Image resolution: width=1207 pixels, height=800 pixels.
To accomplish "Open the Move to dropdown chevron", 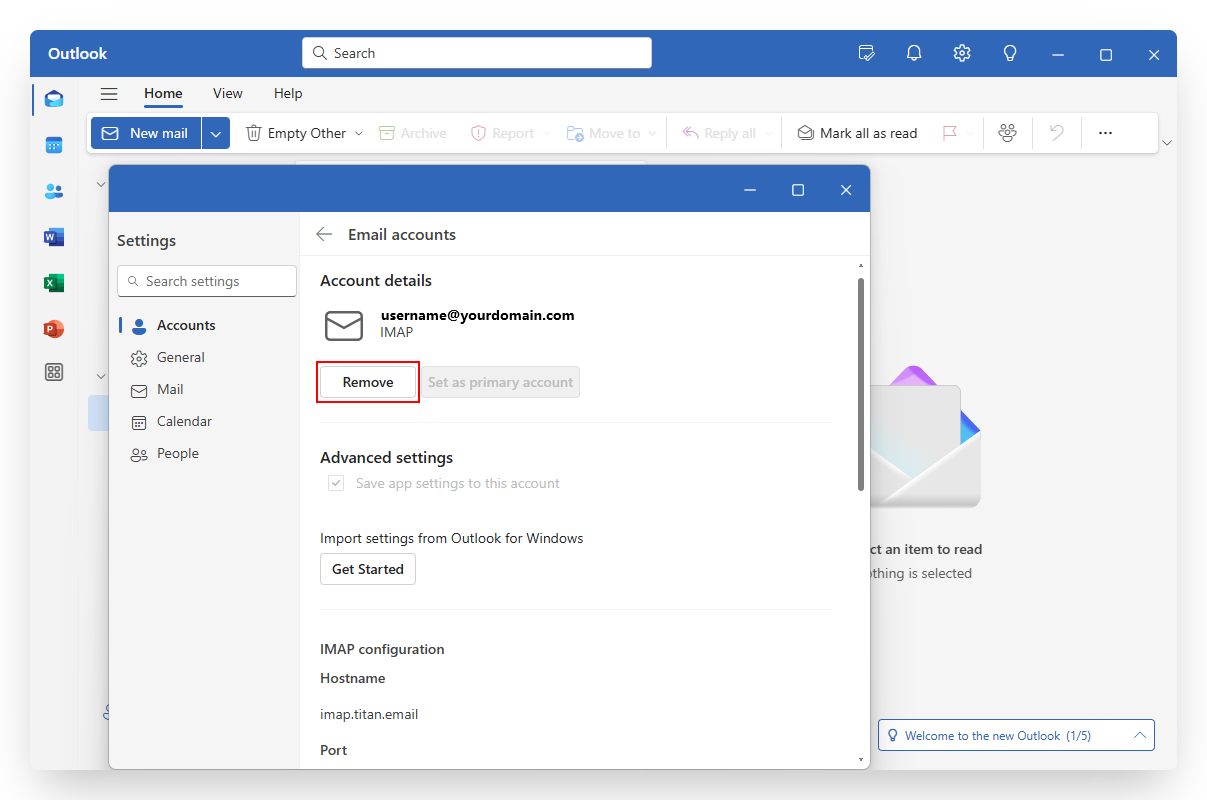I will pyautogui.click(x=652, y=133).
